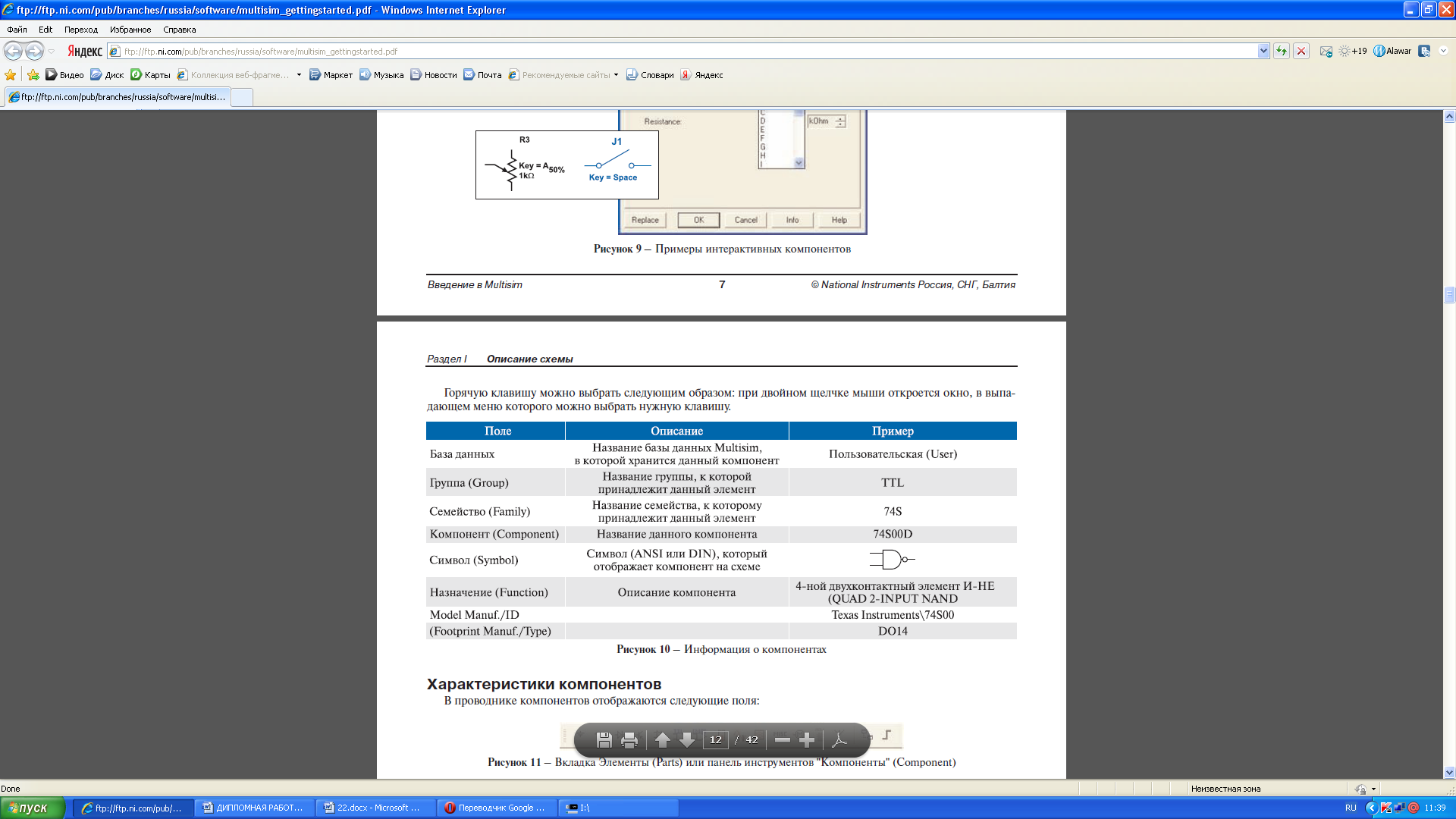Open Карты bookmark in favorites bar
1456x819 pixels.
[150, 74]
